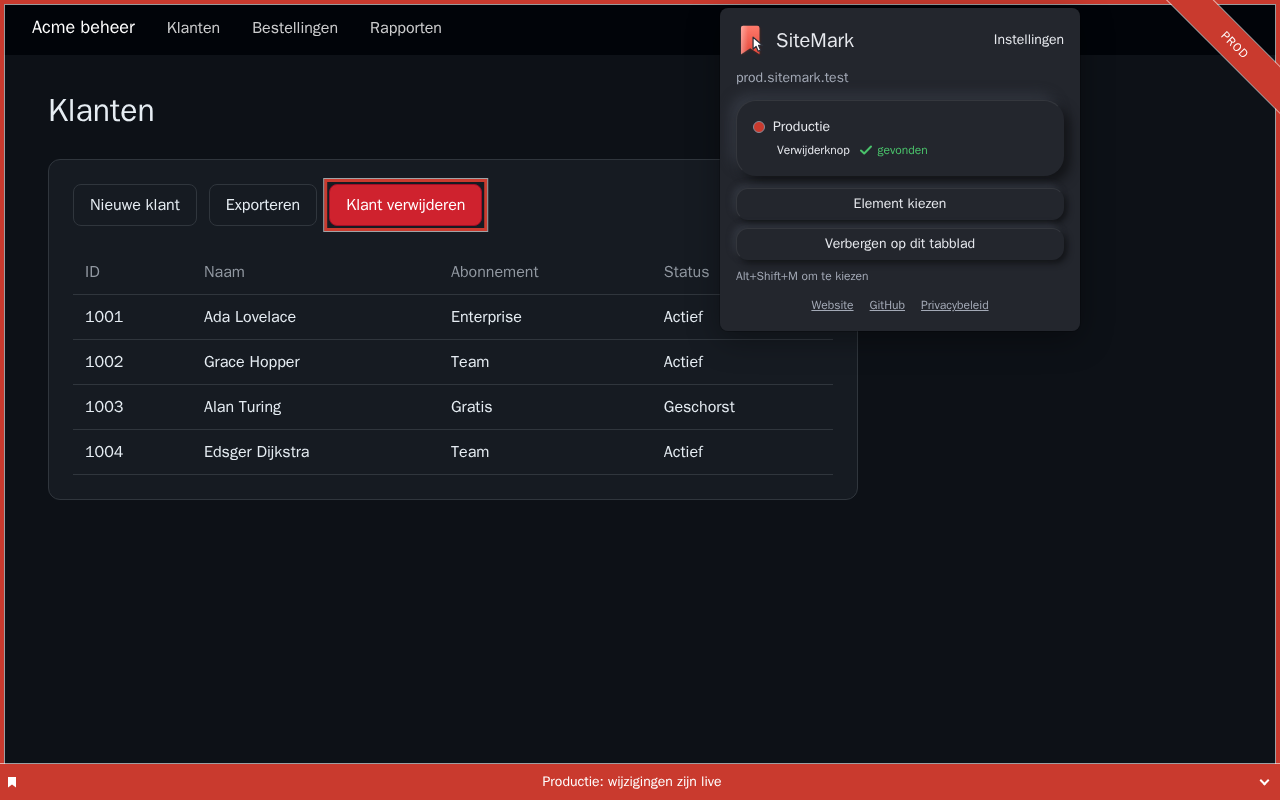The height and width of the screenshot is (800, 1280).
Task: Open the Rapporten navigation item
Action: click(406, 28)
